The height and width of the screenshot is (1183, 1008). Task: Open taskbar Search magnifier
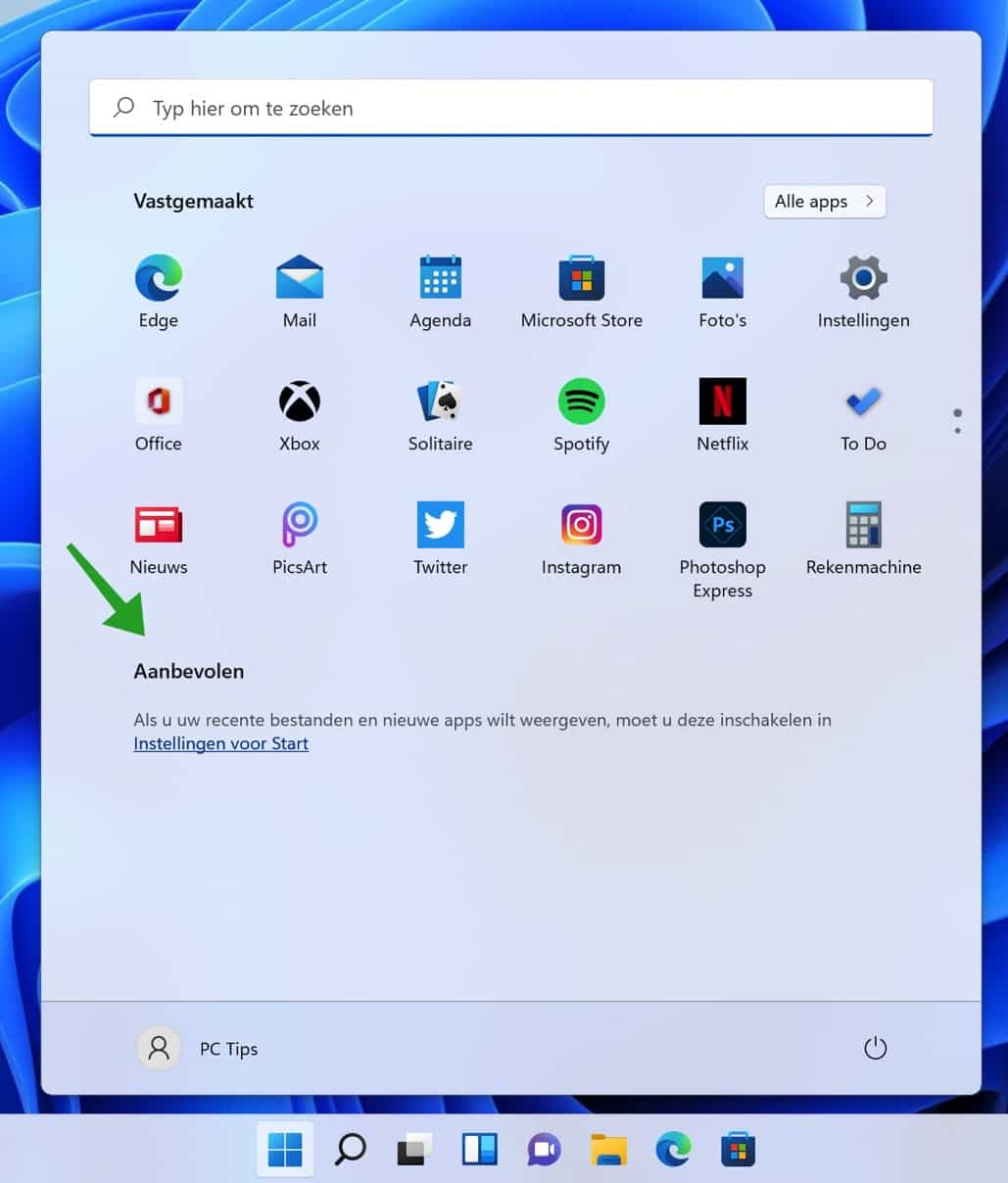[x=350, y=1150]
